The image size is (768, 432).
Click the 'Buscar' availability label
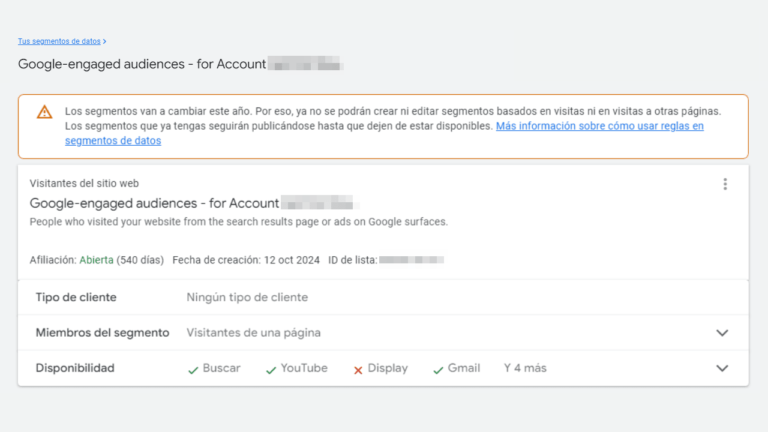pyautogui.click(x=221, y=368)
